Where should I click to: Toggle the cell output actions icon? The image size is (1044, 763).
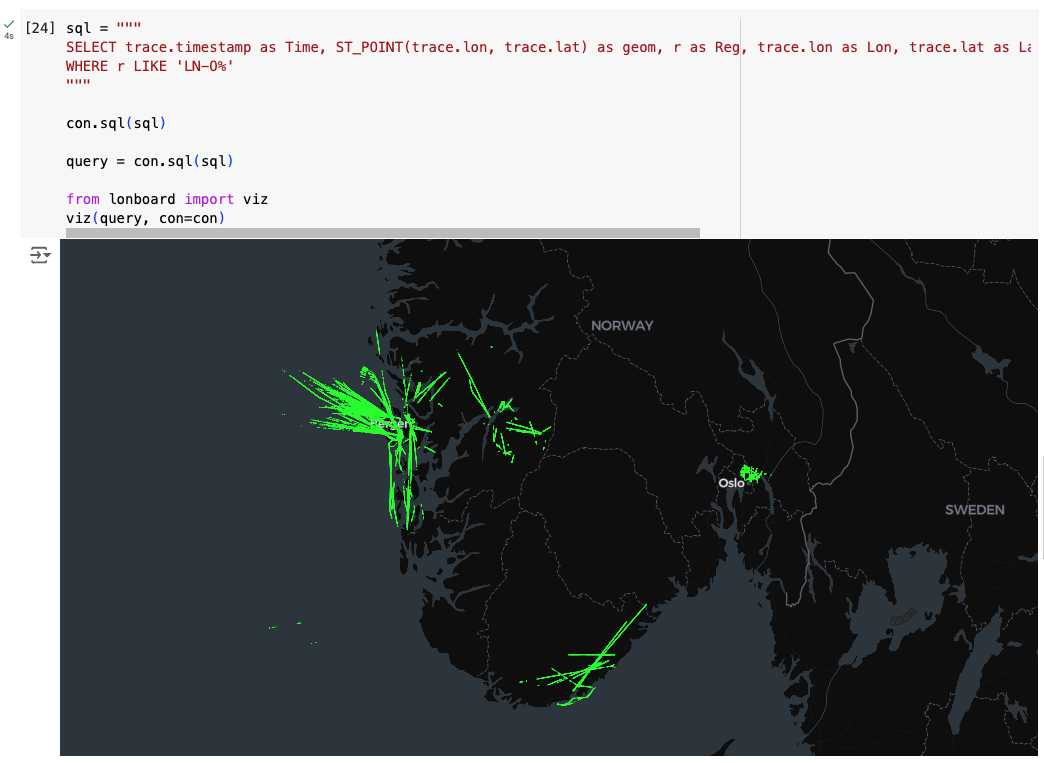point(40,256)
